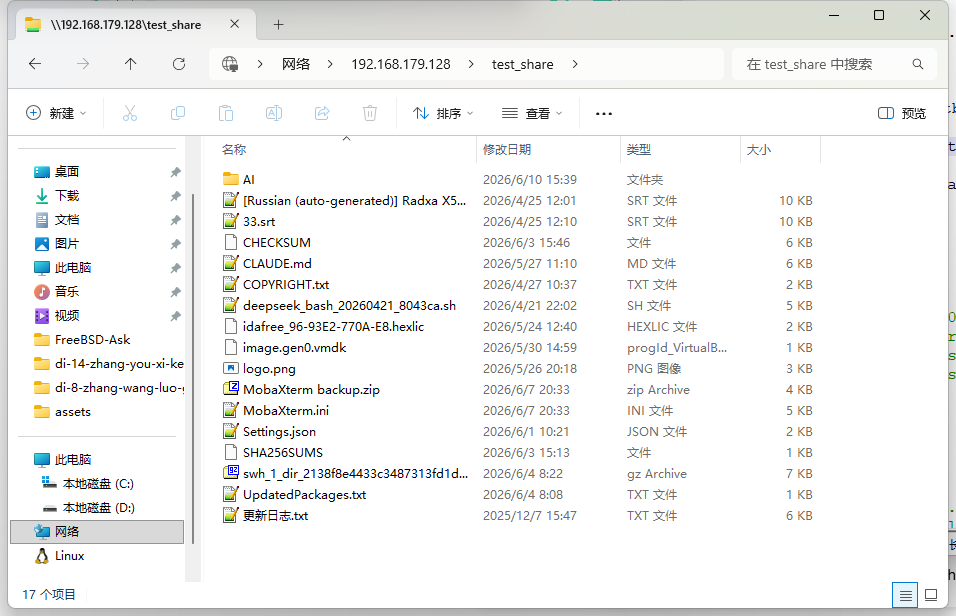The image size is (956, 616).
Task: Expand chevron after 网络 breadcrumb
Action: [x=330, y=64]
